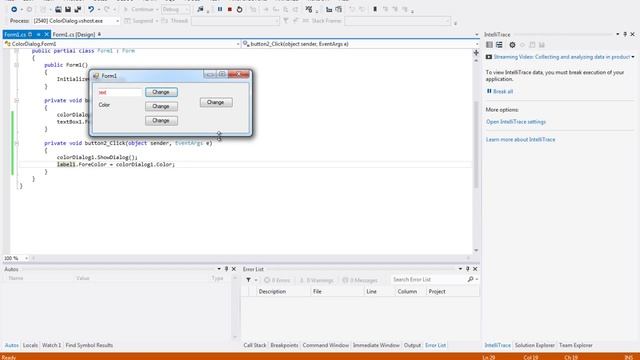Undo the last edit via the toolbar
The width and height of the screenshot is (640, 360).
point(91,9)
